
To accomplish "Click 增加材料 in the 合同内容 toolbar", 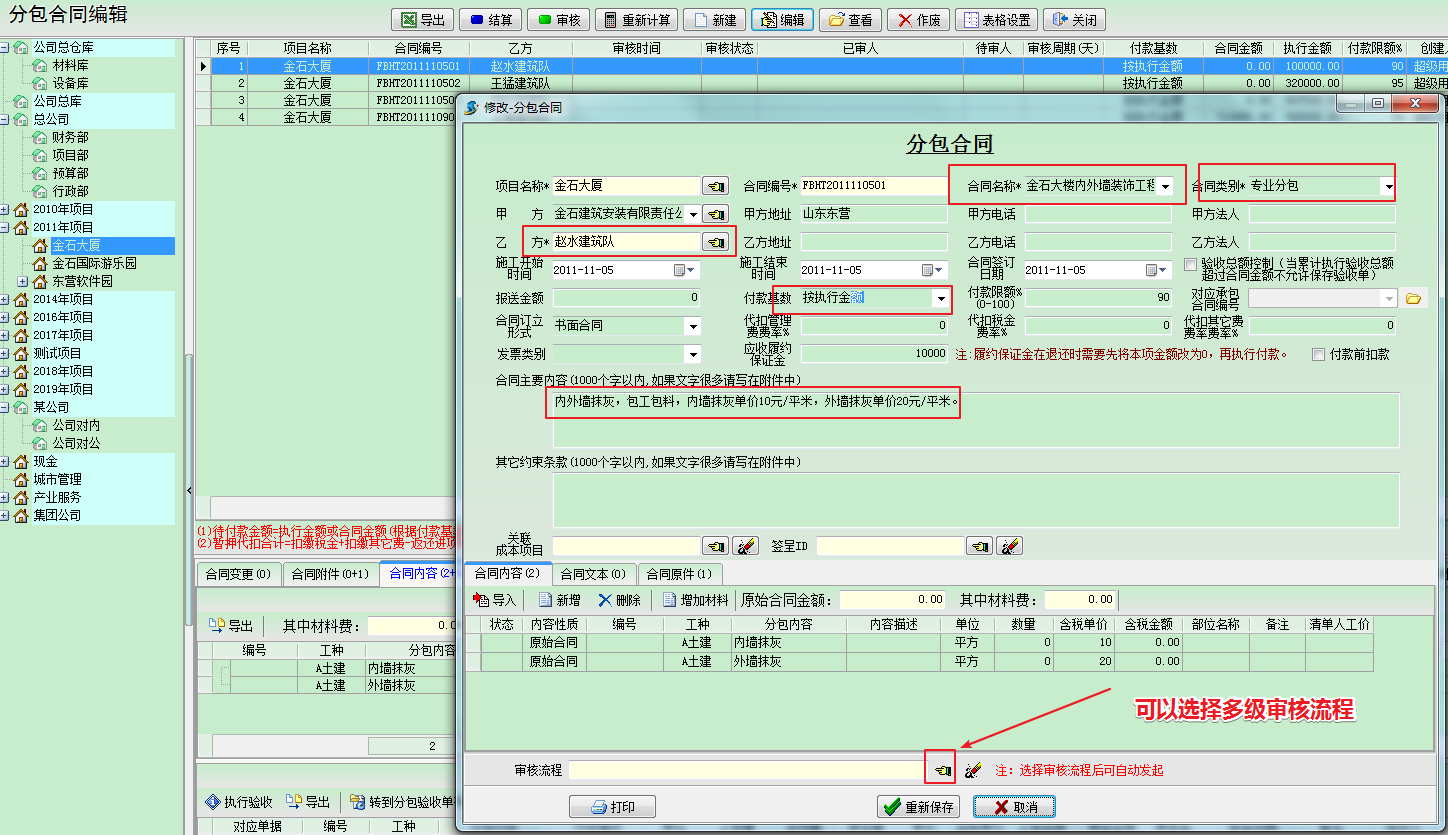I will [x=696, y=600].
